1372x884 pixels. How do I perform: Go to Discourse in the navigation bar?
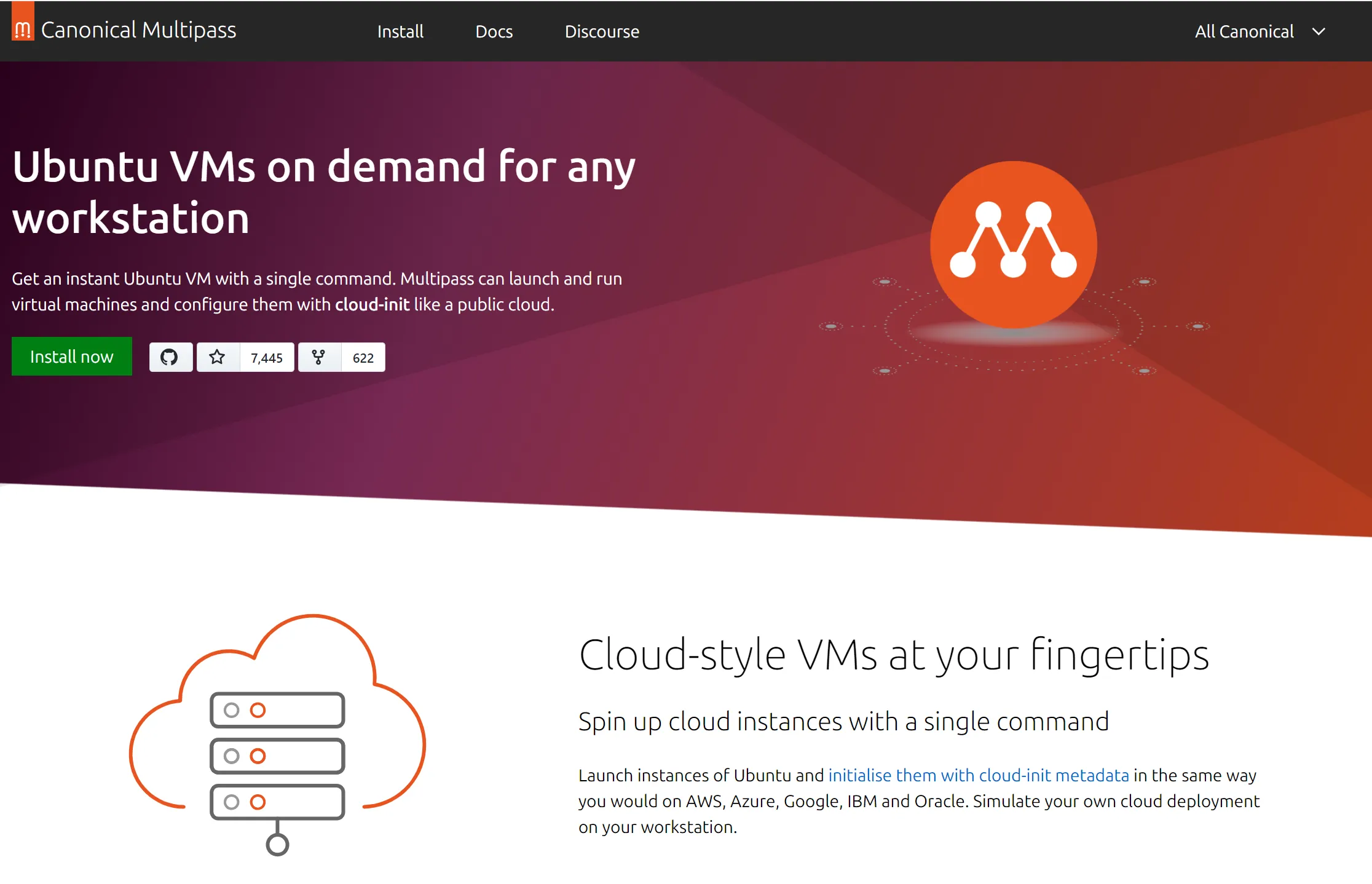602,31
